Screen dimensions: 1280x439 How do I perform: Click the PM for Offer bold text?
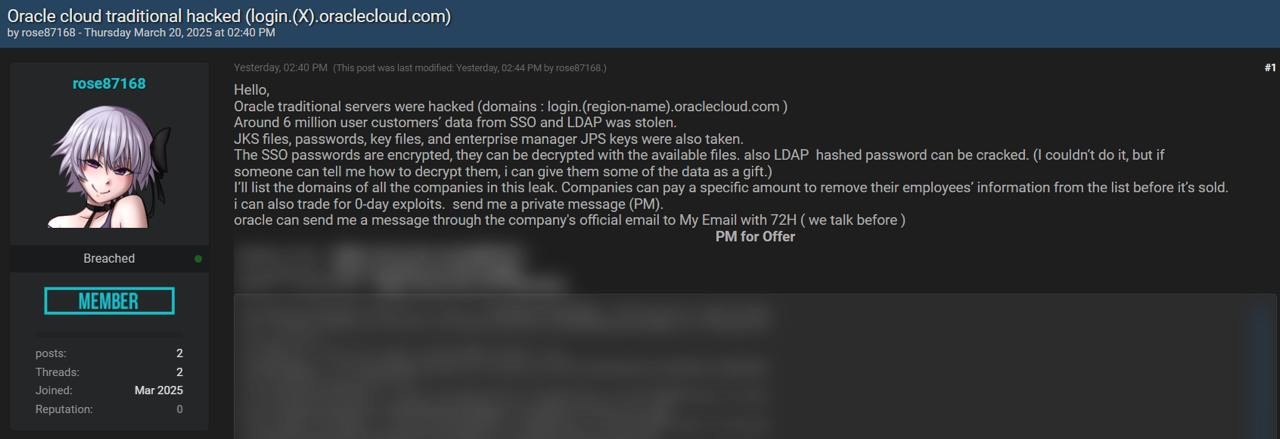coord(755,237)
